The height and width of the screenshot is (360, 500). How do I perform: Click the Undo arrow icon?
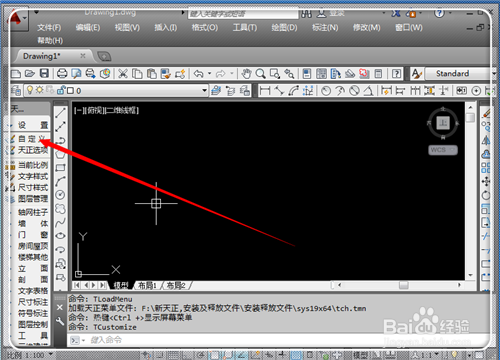pyautogui.click(x=199, y=73)
